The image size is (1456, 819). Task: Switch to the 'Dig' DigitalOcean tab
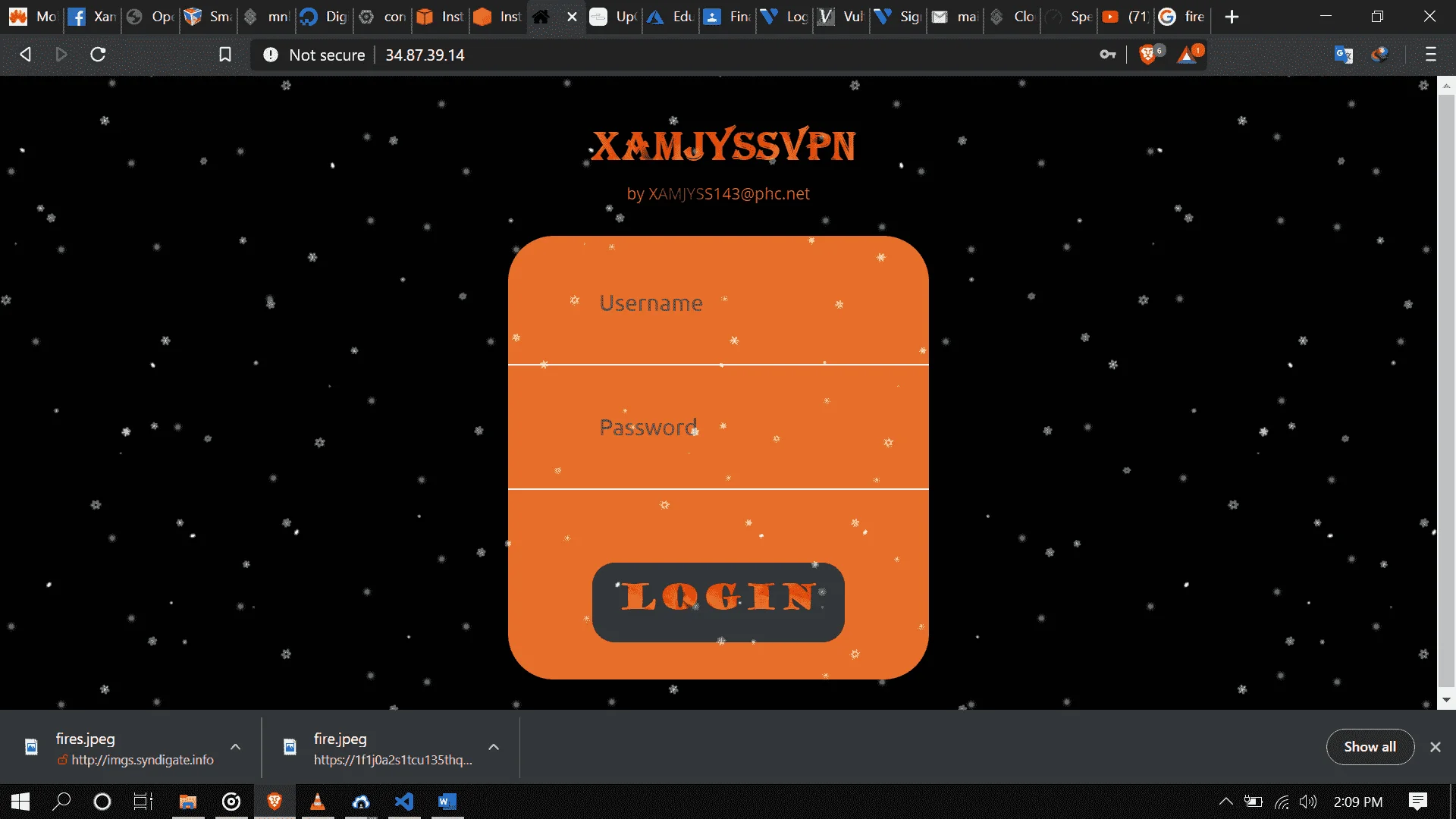pos(324,17)
